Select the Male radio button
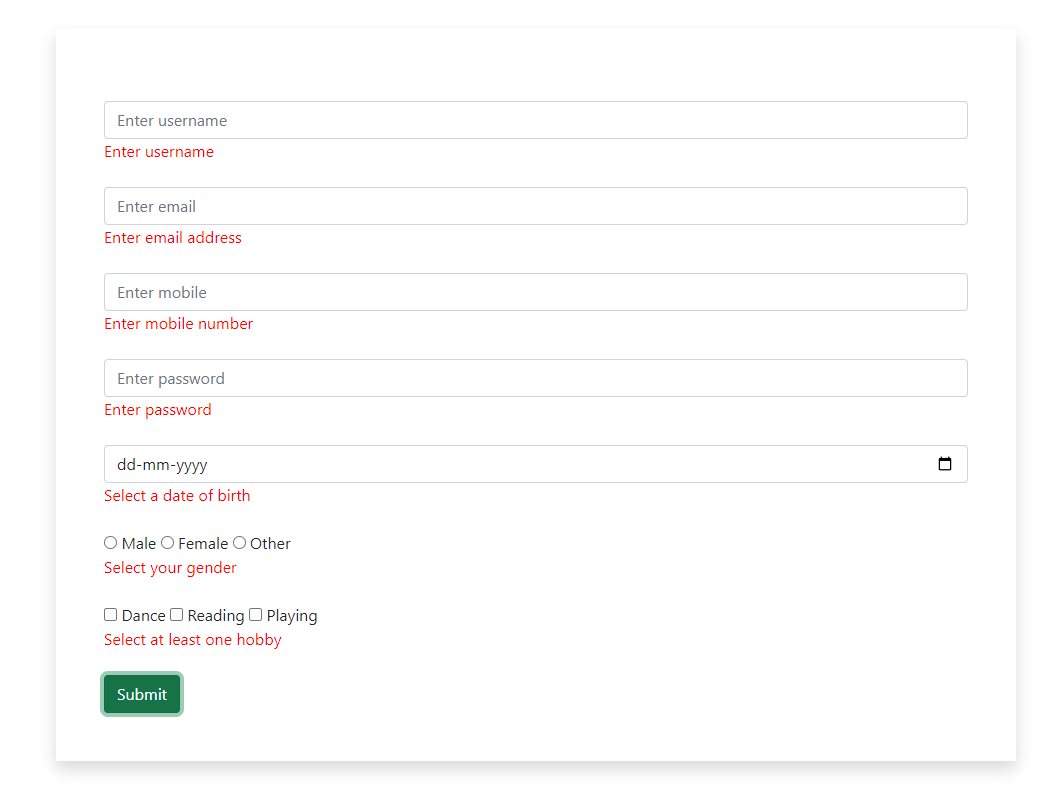The height and width of the screenshot is (786, 1060). (111, 542)
